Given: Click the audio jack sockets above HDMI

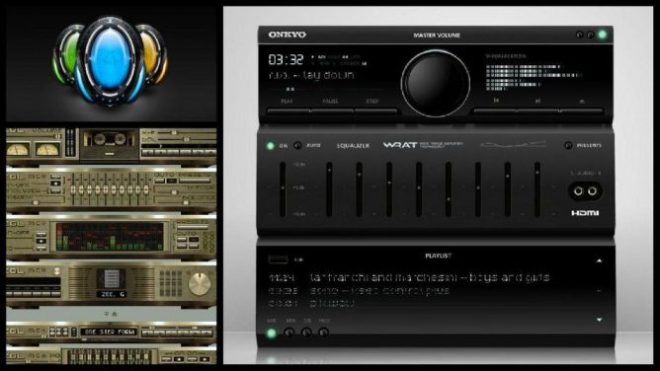Looking at the screenshot, I should pyautogui.click(x=585, y=191).
